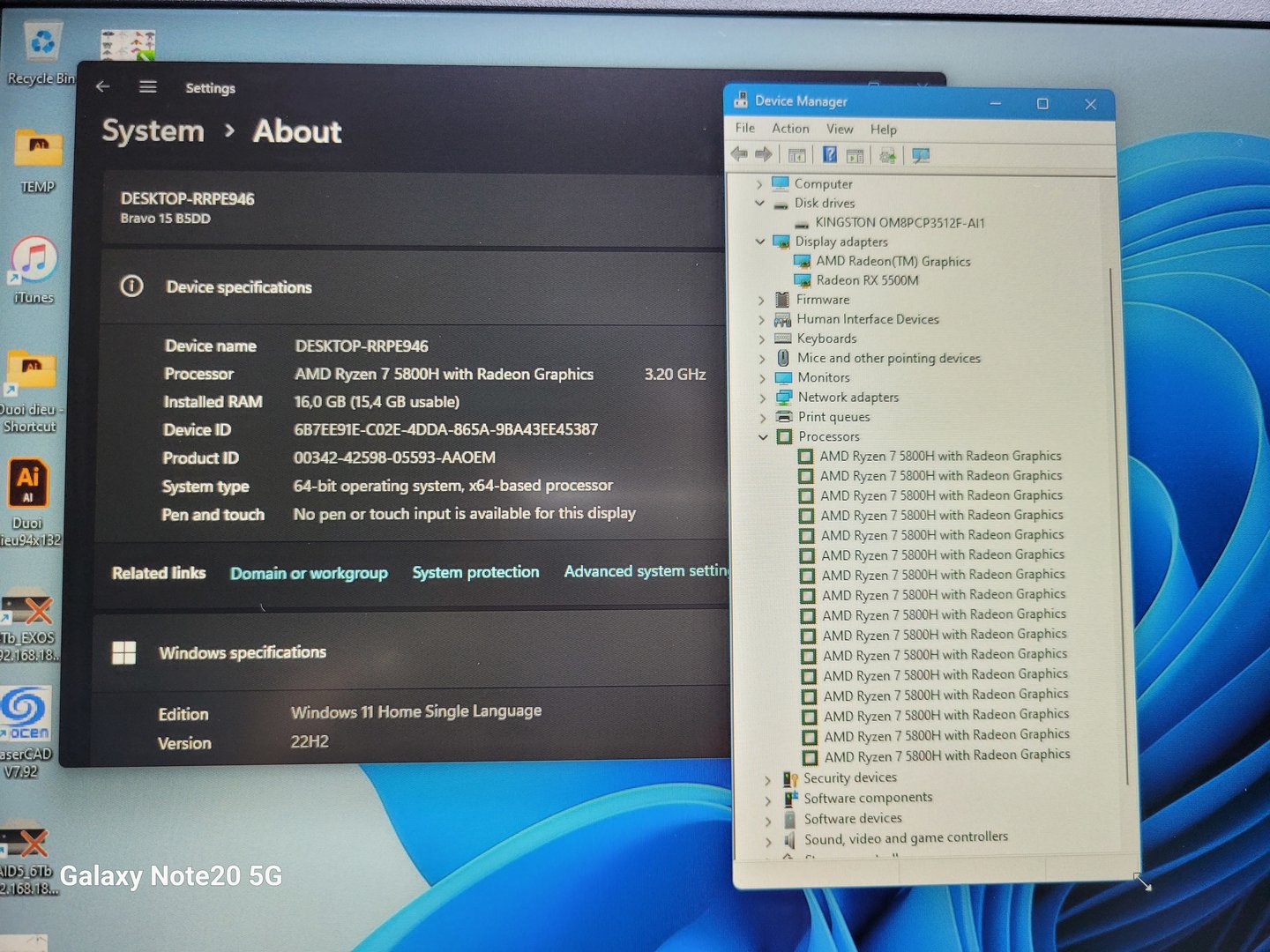Select the Radeon RX 5500M display adapter

pos(866,280)
